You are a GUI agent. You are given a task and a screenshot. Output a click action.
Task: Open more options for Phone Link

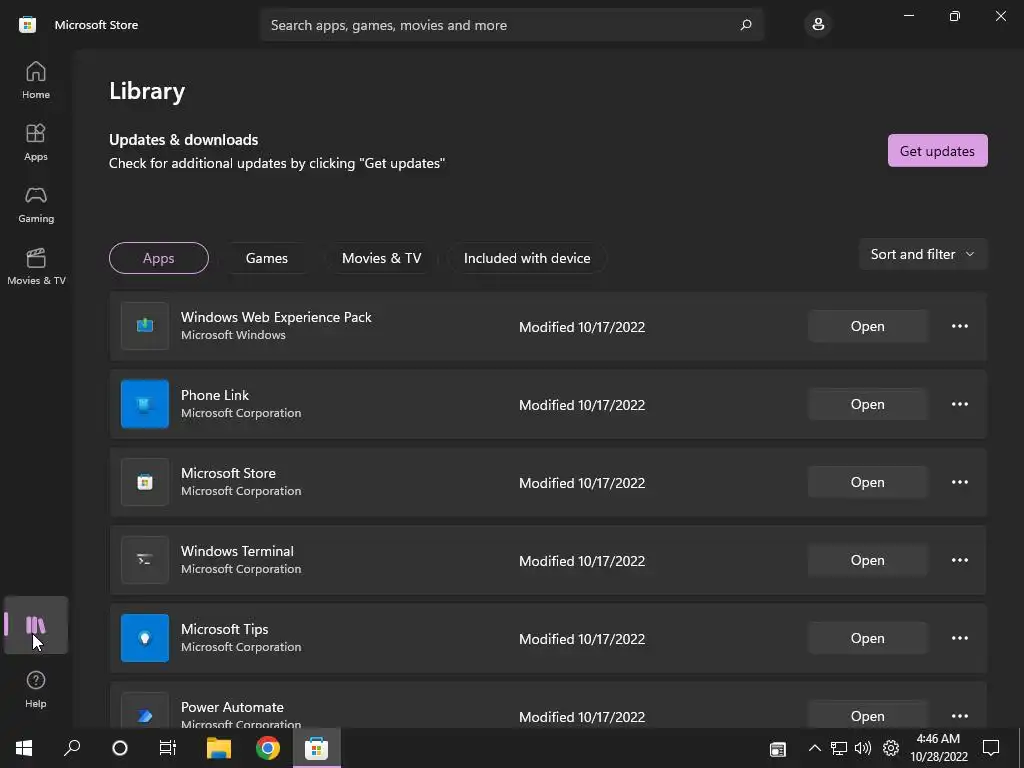959,404
